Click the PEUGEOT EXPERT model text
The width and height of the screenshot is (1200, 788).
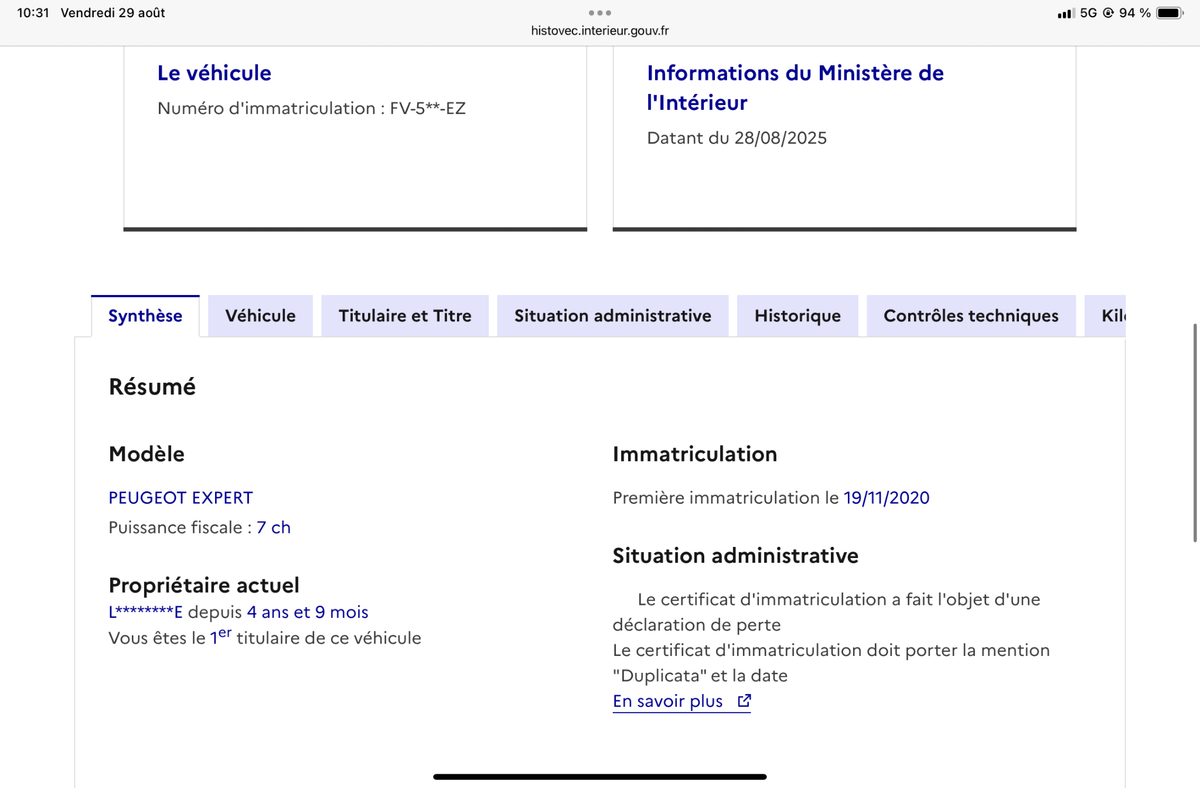point(181,498)
